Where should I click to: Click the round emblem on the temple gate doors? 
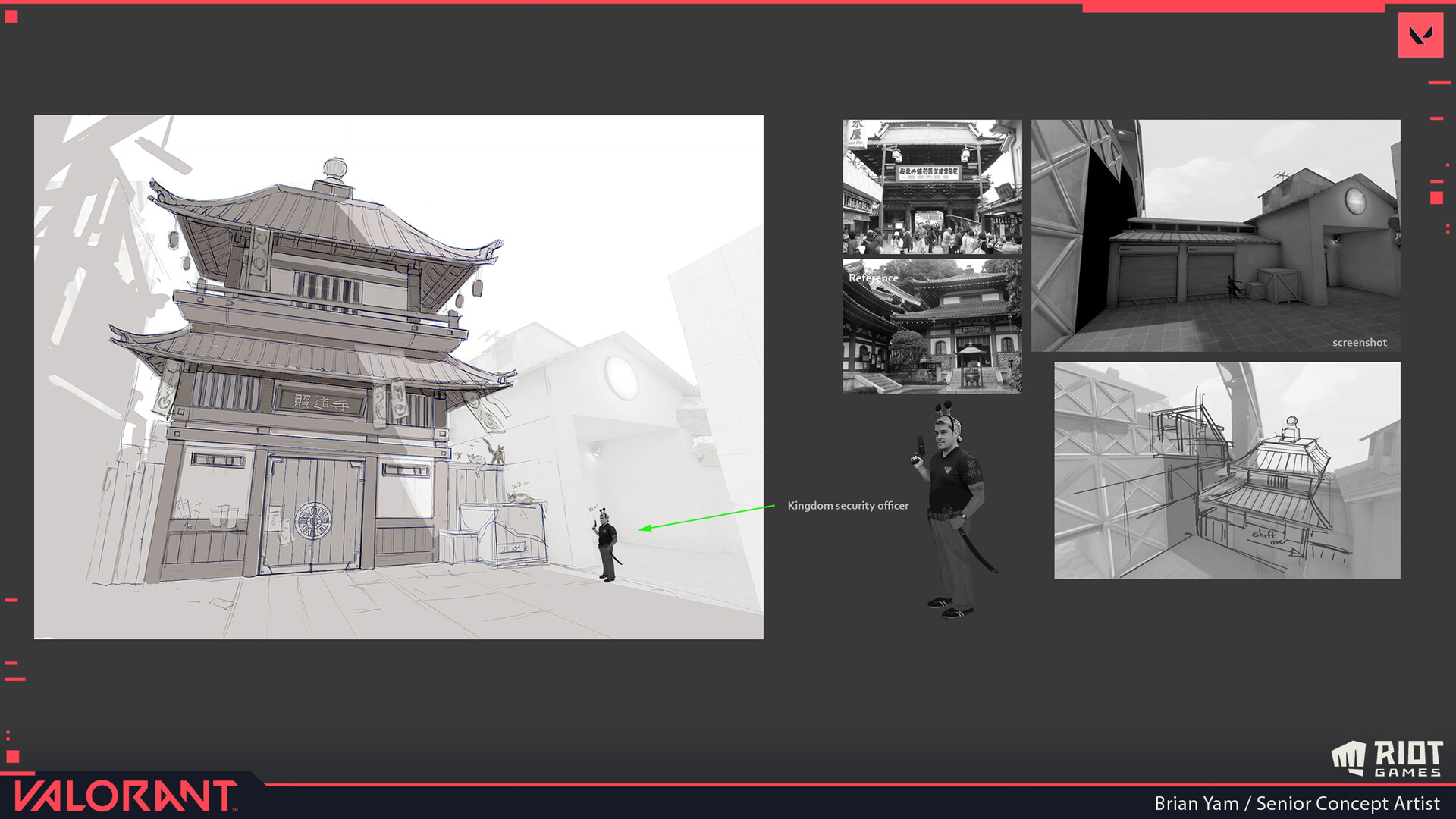[x=312, y=521]
